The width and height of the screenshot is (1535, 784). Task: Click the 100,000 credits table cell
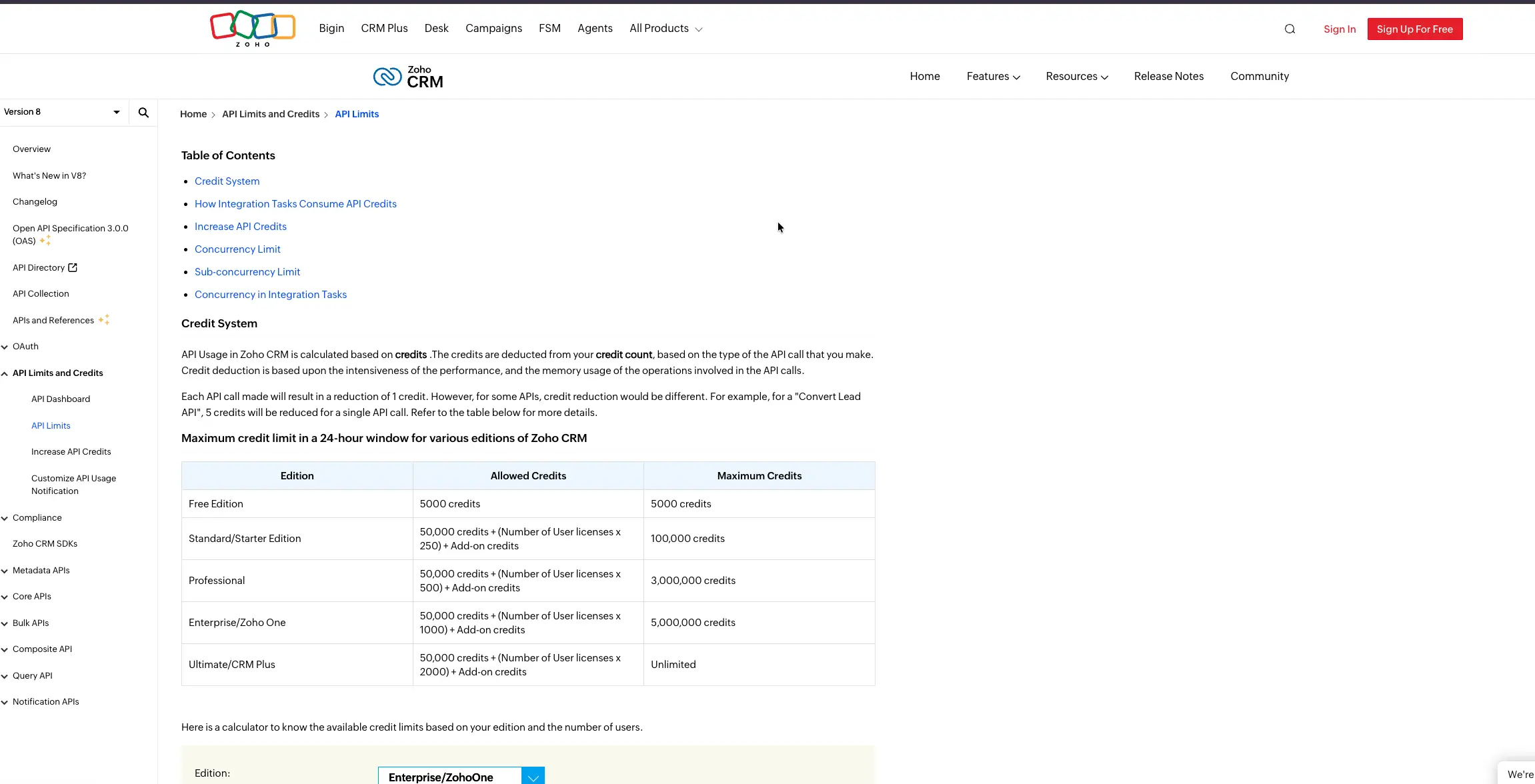(759, 539)
